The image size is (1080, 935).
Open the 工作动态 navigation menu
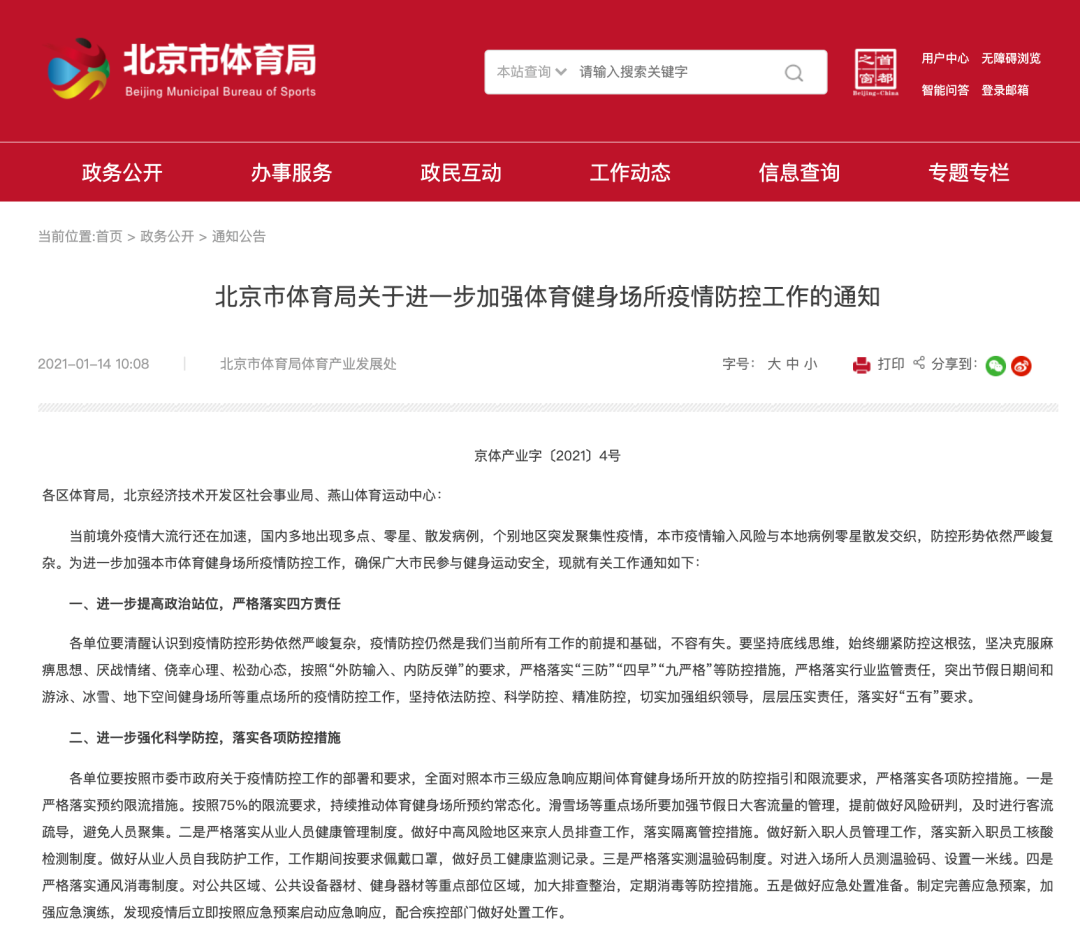pos(630,172)
